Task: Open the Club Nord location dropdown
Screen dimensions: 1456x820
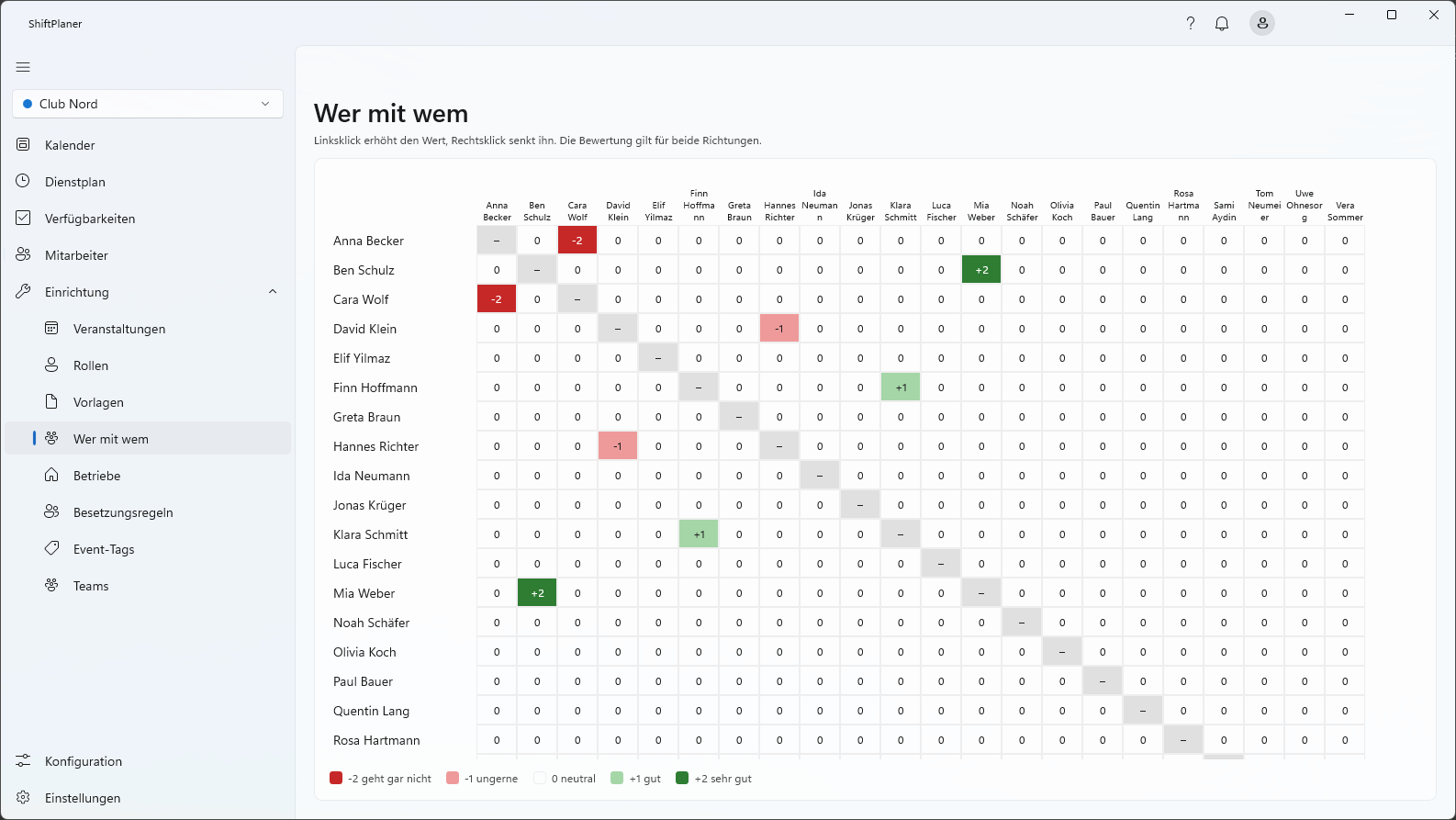Action: [x=148, y=104]
